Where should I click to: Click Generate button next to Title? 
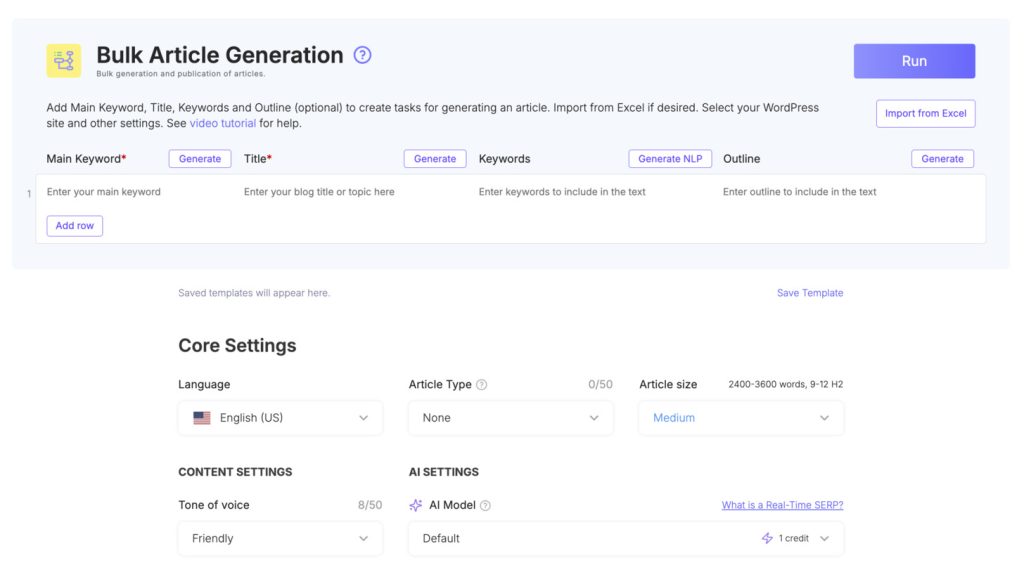point(435,159)
